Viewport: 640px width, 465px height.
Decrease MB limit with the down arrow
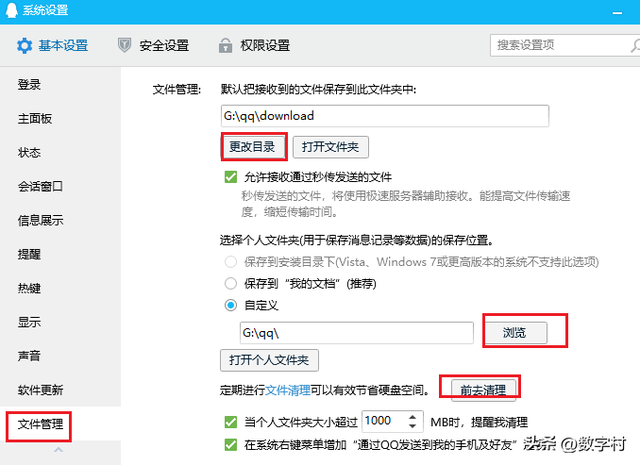(x=413, y=426)
